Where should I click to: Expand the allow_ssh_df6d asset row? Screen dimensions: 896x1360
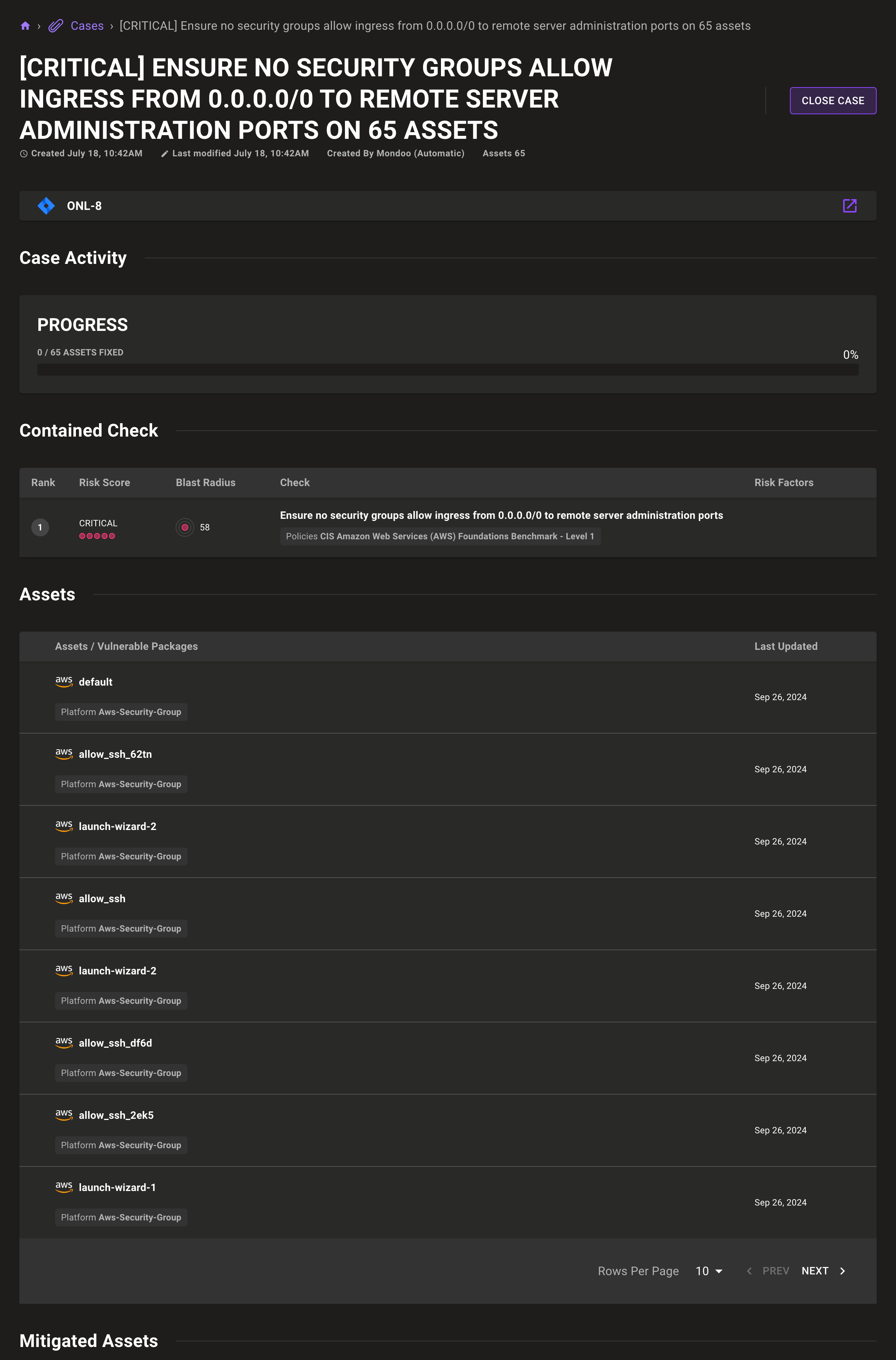pos(114,1043)
